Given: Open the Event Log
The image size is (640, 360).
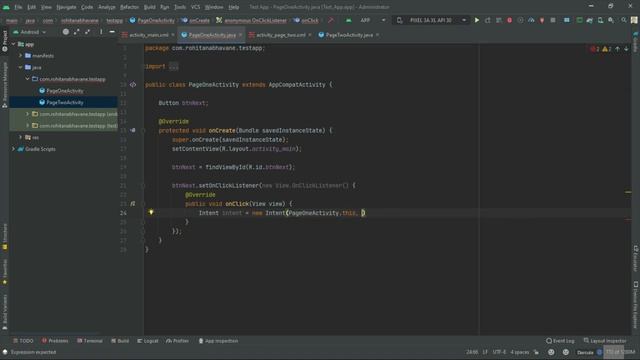Looking at the screenshot, I should 560,341.
